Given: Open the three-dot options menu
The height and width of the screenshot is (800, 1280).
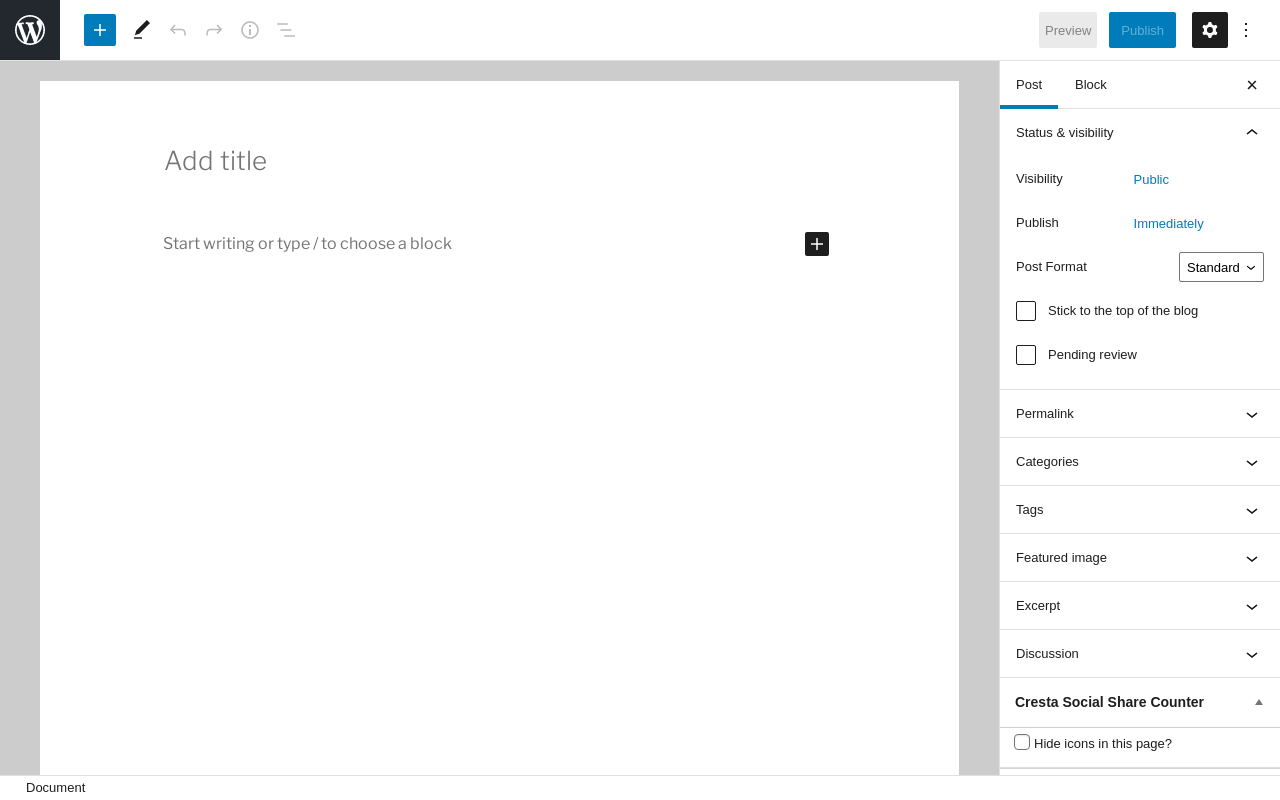Looking at the screenshot, I should pyautogui.click(x=1246, y=30).
